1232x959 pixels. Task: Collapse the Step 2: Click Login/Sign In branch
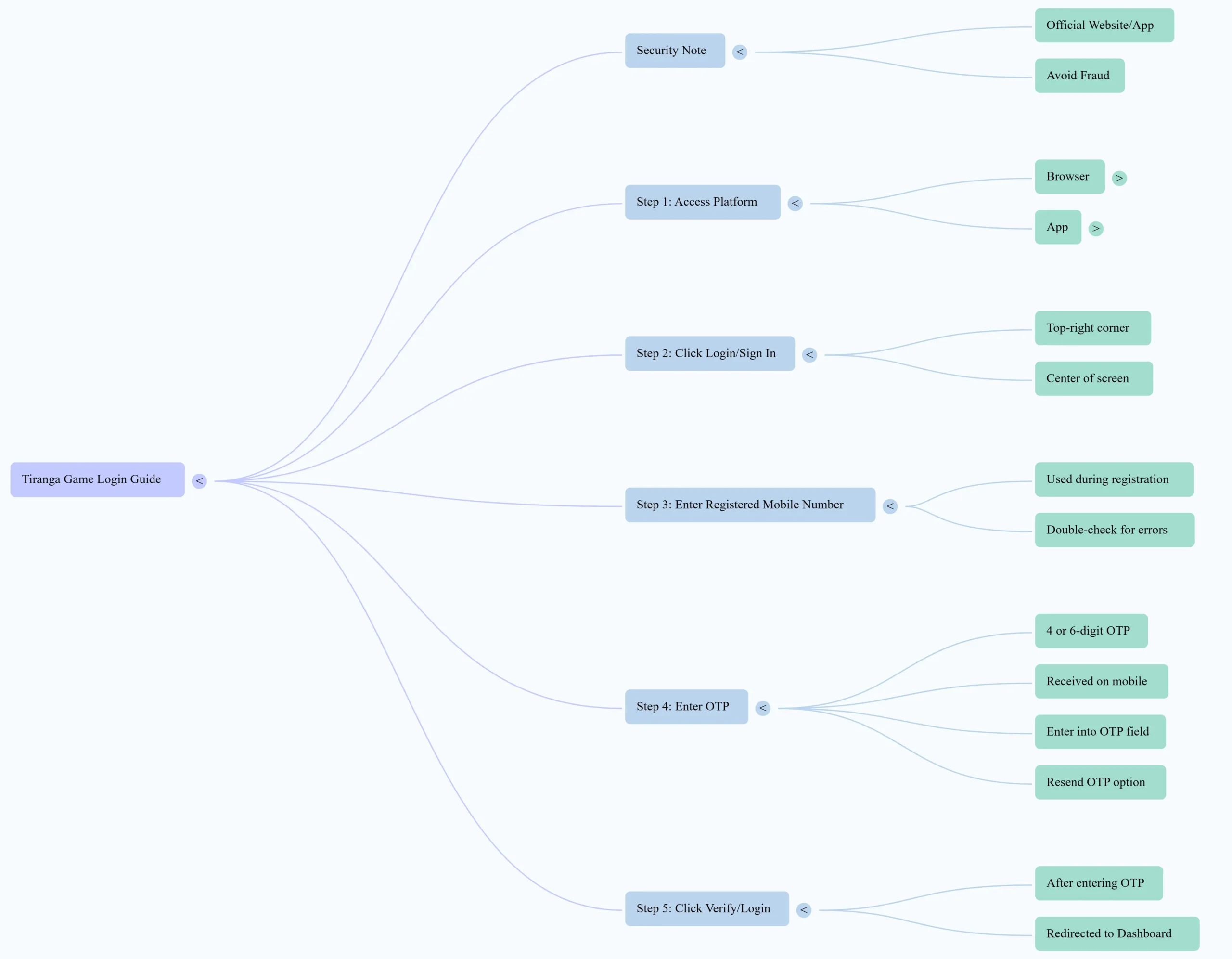tap(809, 354)
